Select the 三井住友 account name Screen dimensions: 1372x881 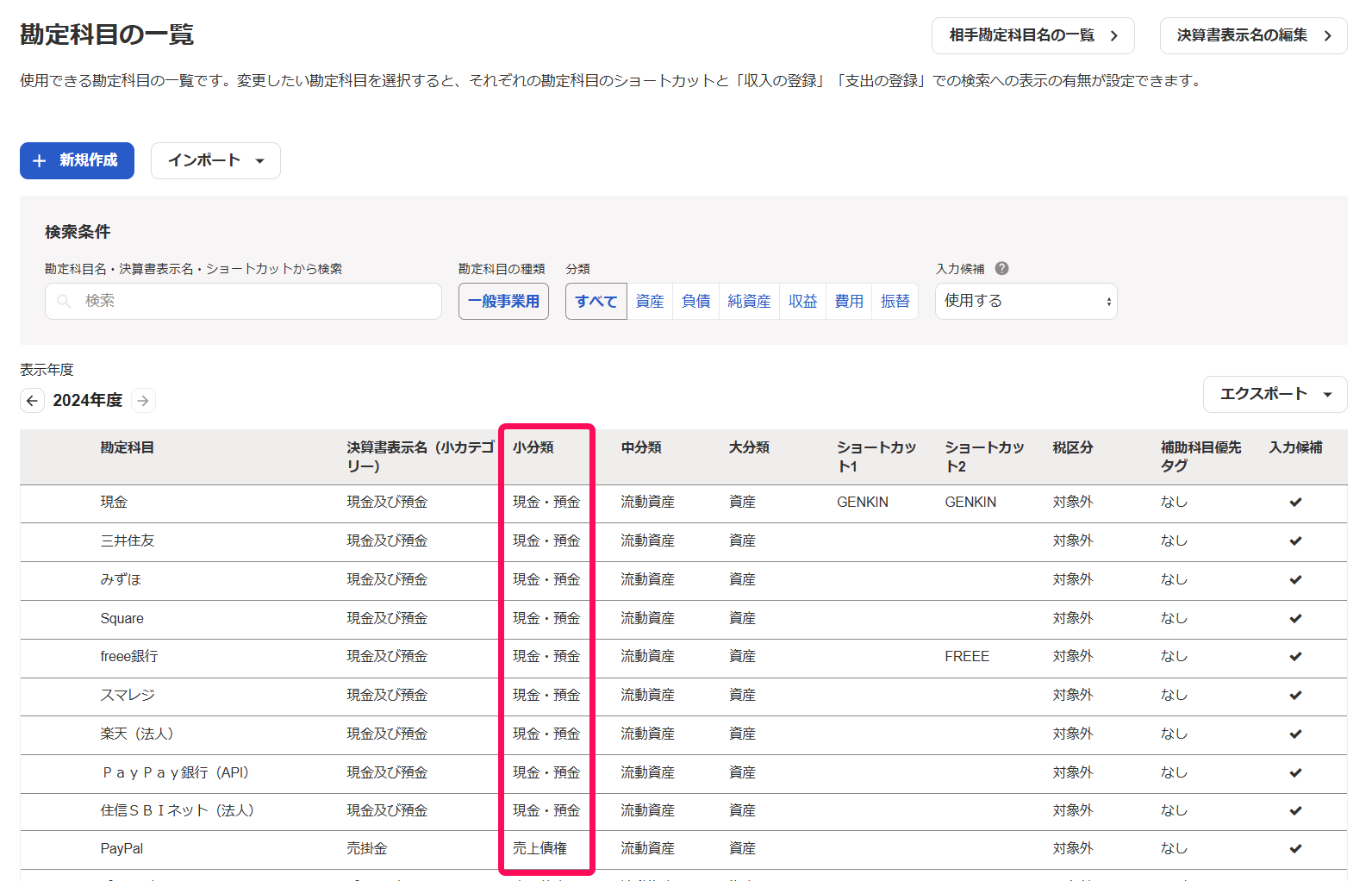[x=128, y=540]
